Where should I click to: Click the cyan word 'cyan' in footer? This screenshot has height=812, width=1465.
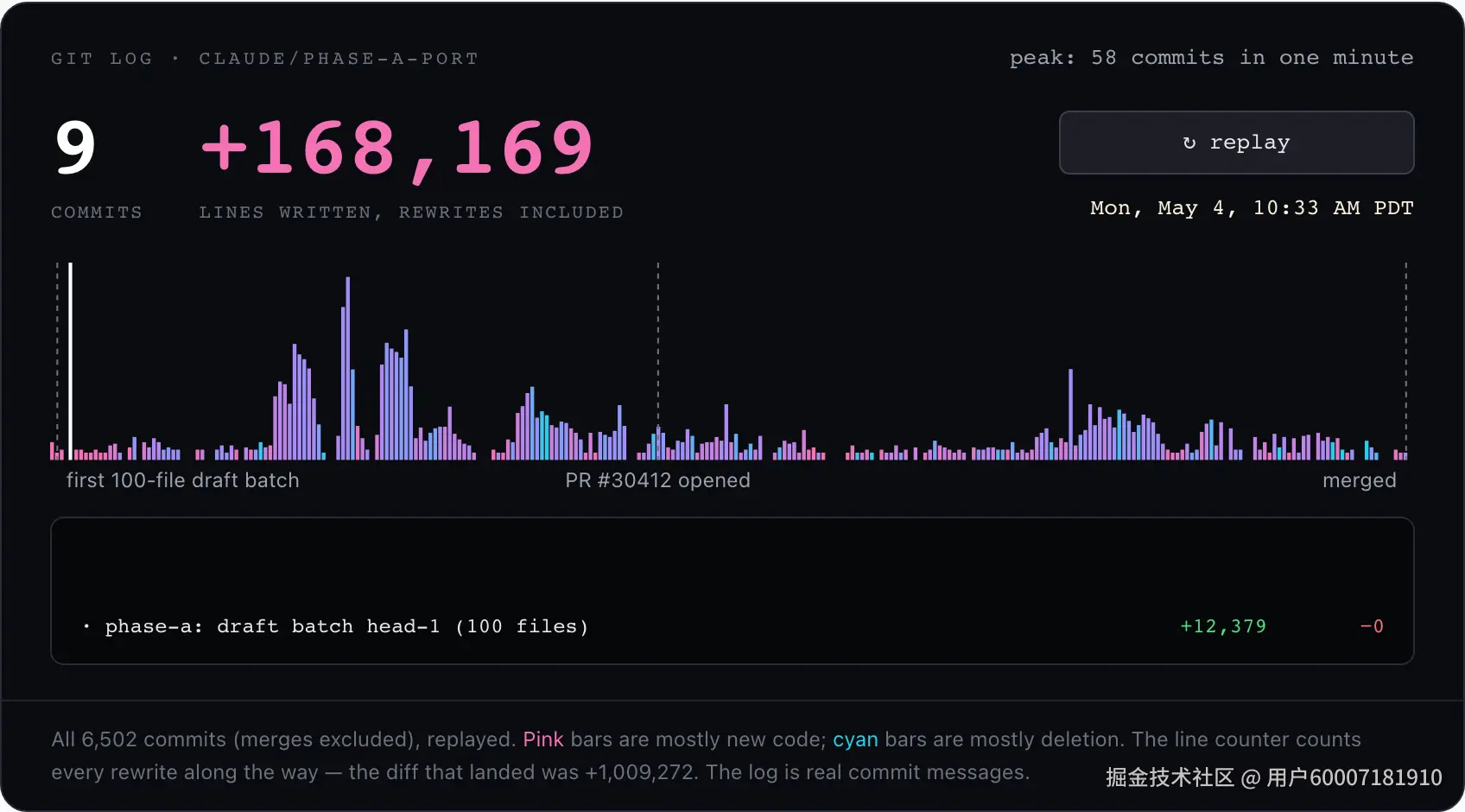click(855, 739)
